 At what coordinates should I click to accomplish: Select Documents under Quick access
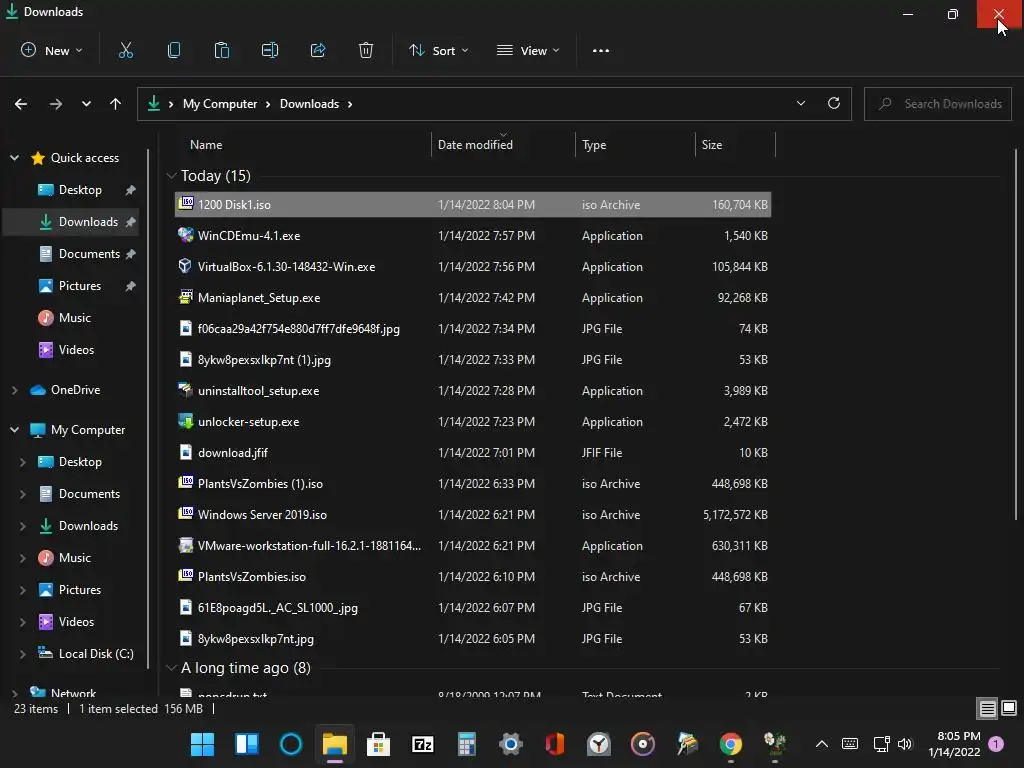coord(89,254)
